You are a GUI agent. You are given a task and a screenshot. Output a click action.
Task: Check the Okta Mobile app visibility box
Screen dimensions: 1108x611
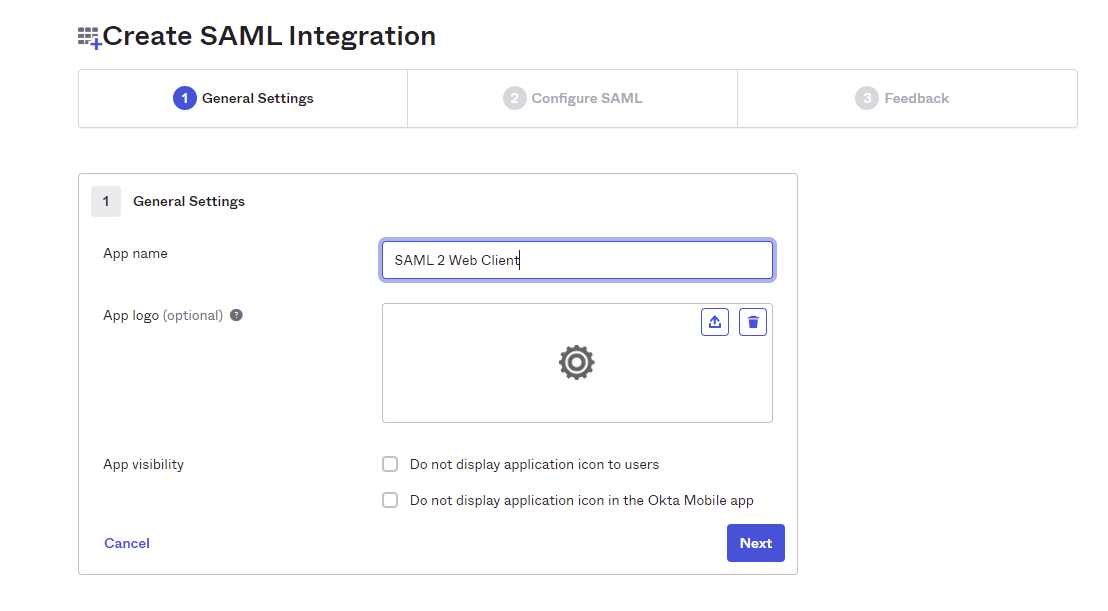click(x=390, y=500)
